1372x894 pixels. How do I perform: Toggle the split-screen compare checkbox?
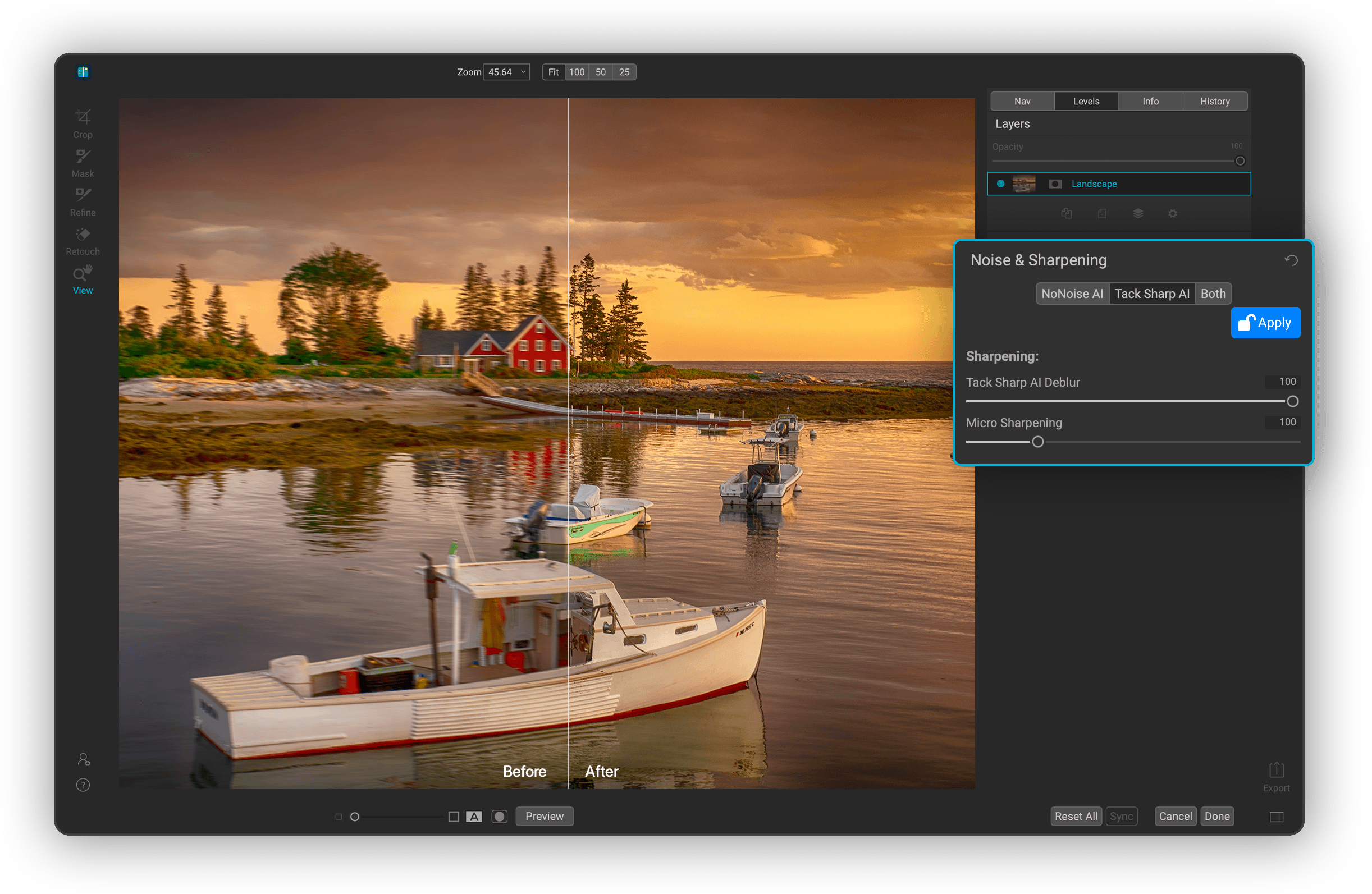(x=339, y=816)
